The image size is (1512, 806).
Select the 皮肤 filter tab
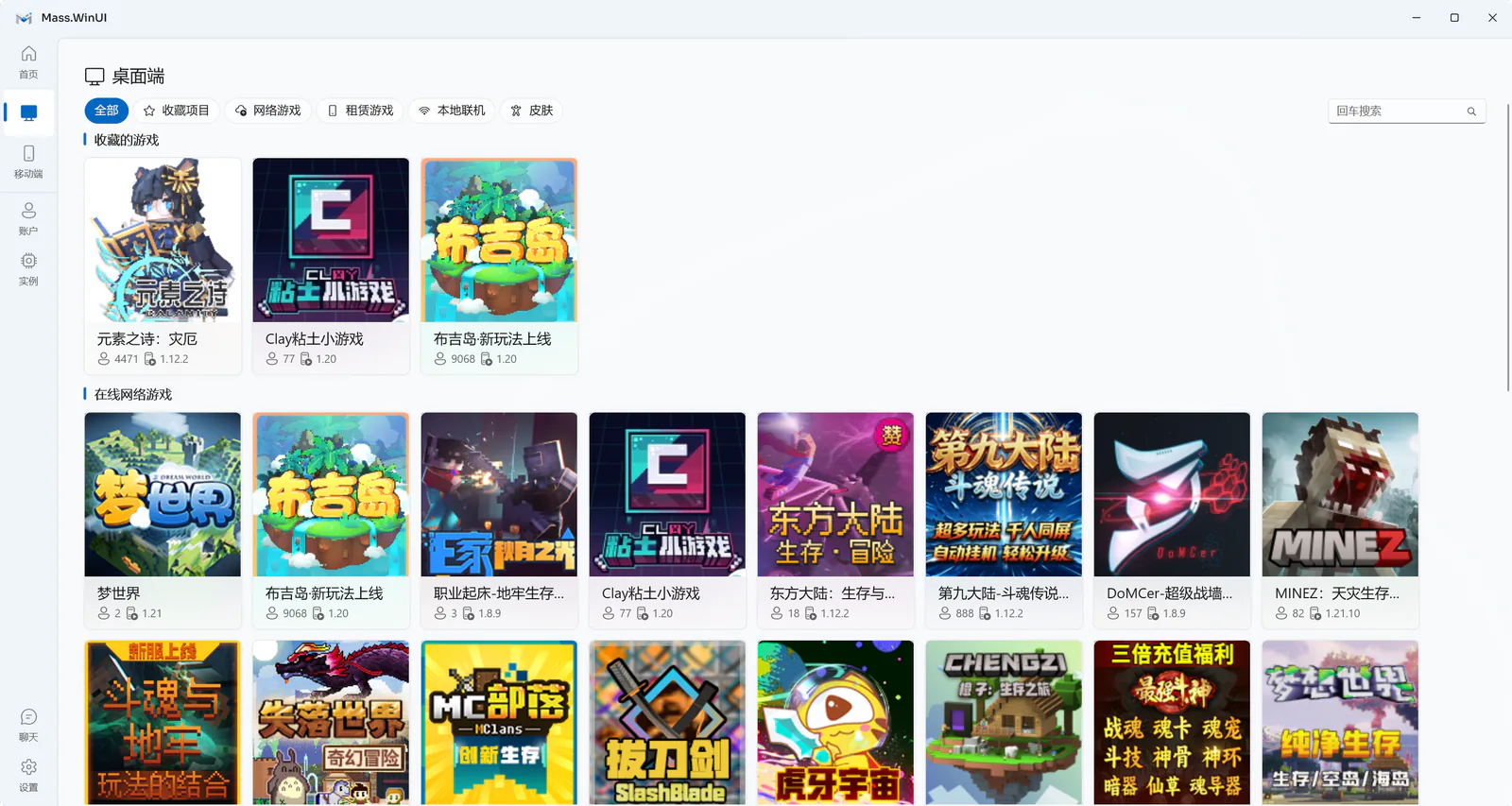tap(531, 111)
